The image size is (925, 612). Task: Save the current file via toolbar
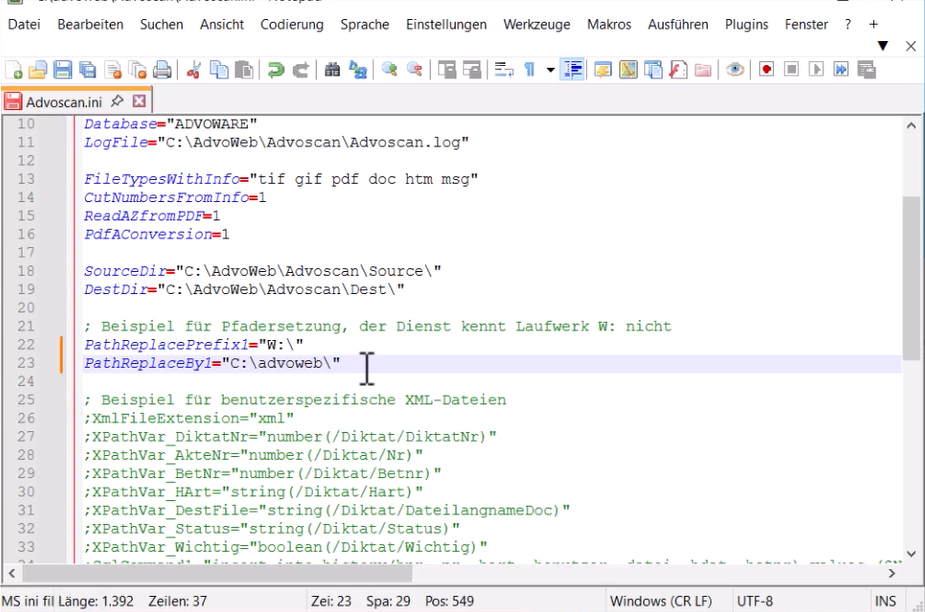pyautogui.click(x=63, y=70)
